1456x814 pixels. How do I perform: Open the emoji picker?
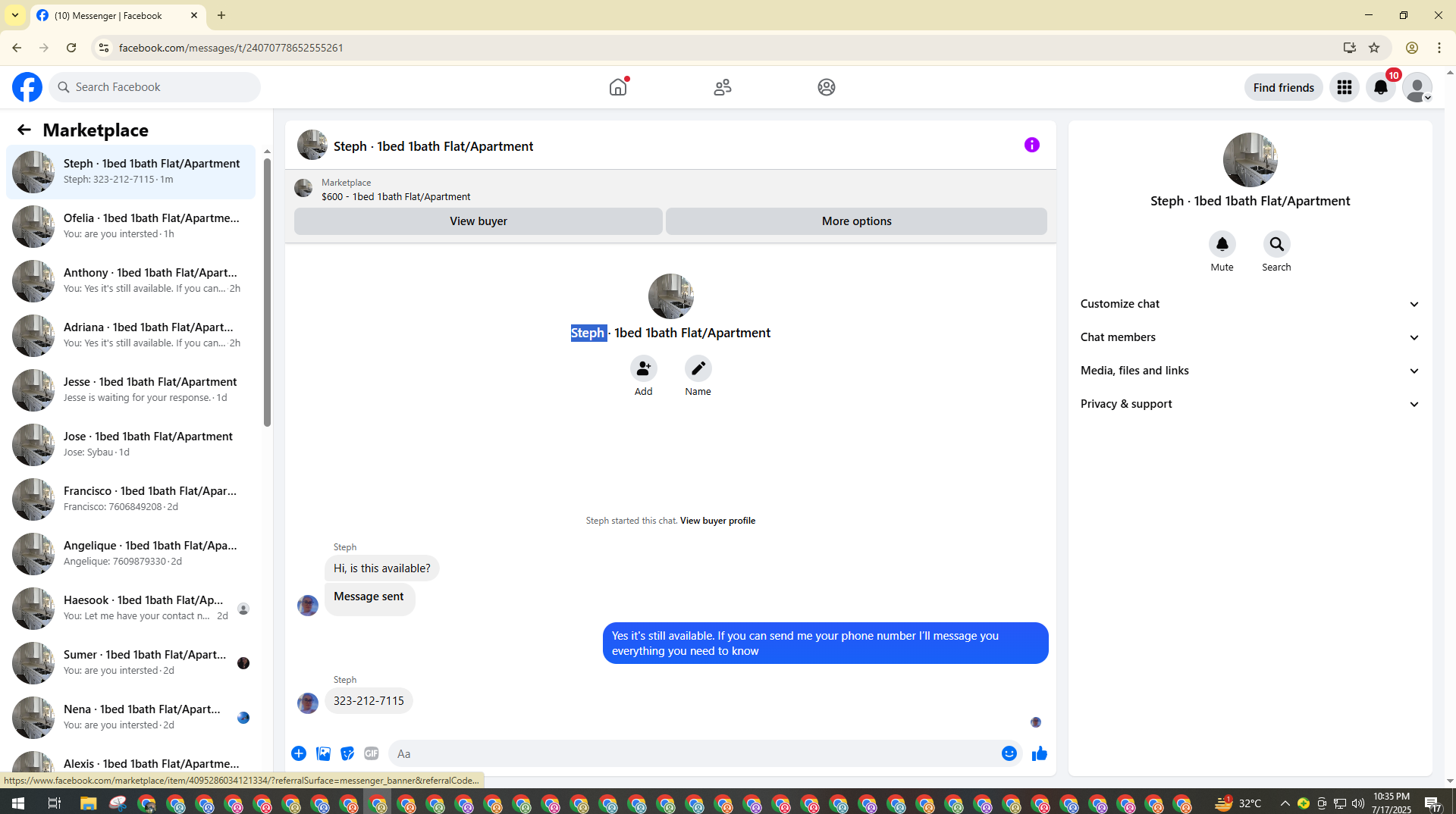click(1009, 753)
